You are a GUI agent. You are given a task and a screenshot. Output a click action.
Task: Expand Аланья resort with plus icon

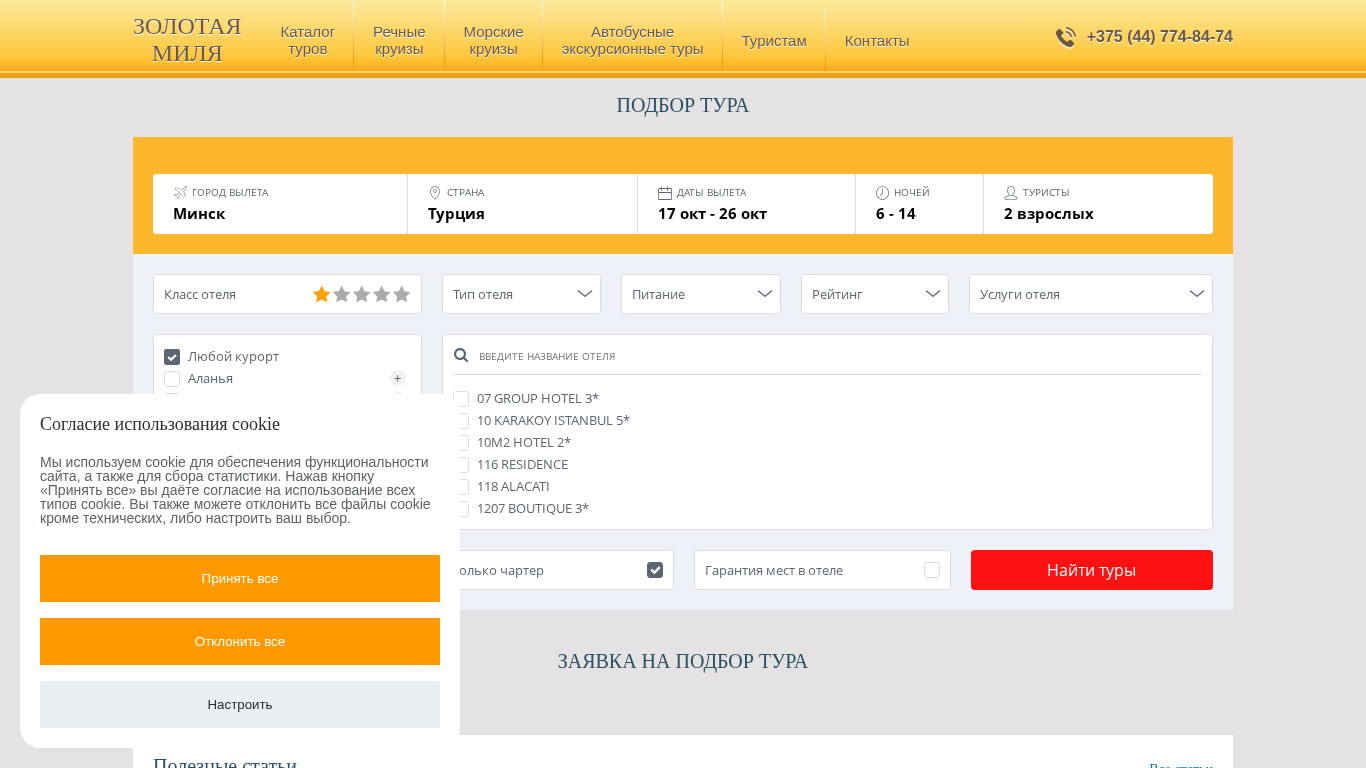point(398,378)
